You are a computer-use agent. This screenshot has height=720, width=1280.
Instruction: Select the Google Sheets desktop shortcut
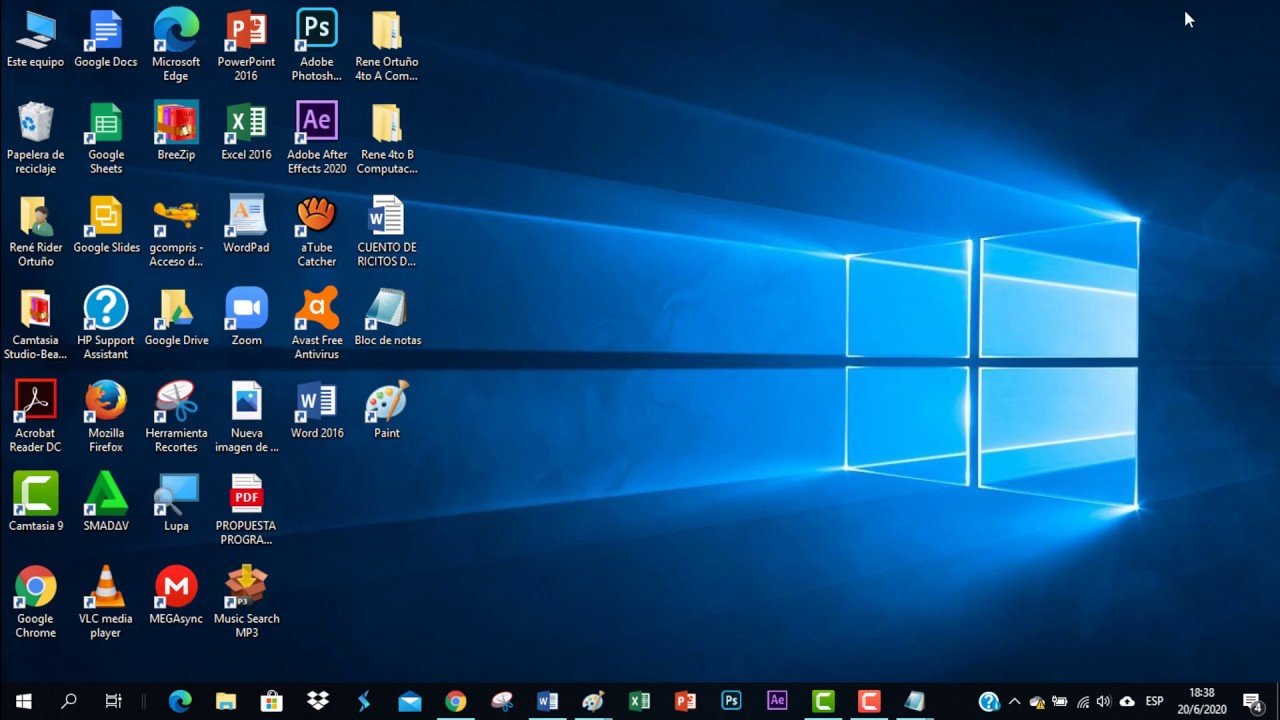[x=106, y=139]
